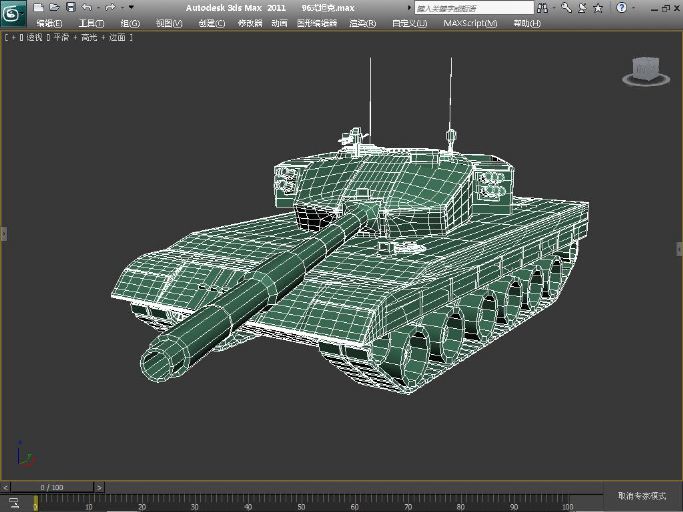Open the quick access toolbar customize dropdown
The image size is (683, 512).
click(131, 7)
